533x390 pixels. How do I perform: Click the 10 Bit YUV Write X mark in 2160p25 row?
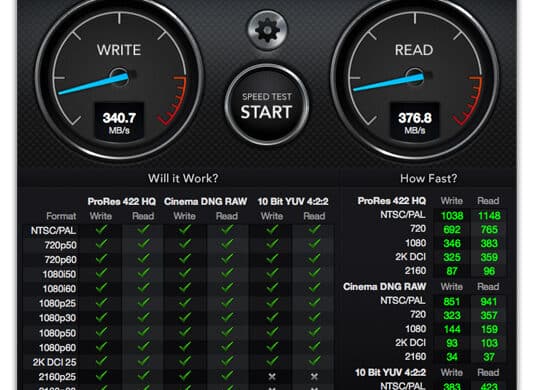pyautogui.click(x=272, y=376)
